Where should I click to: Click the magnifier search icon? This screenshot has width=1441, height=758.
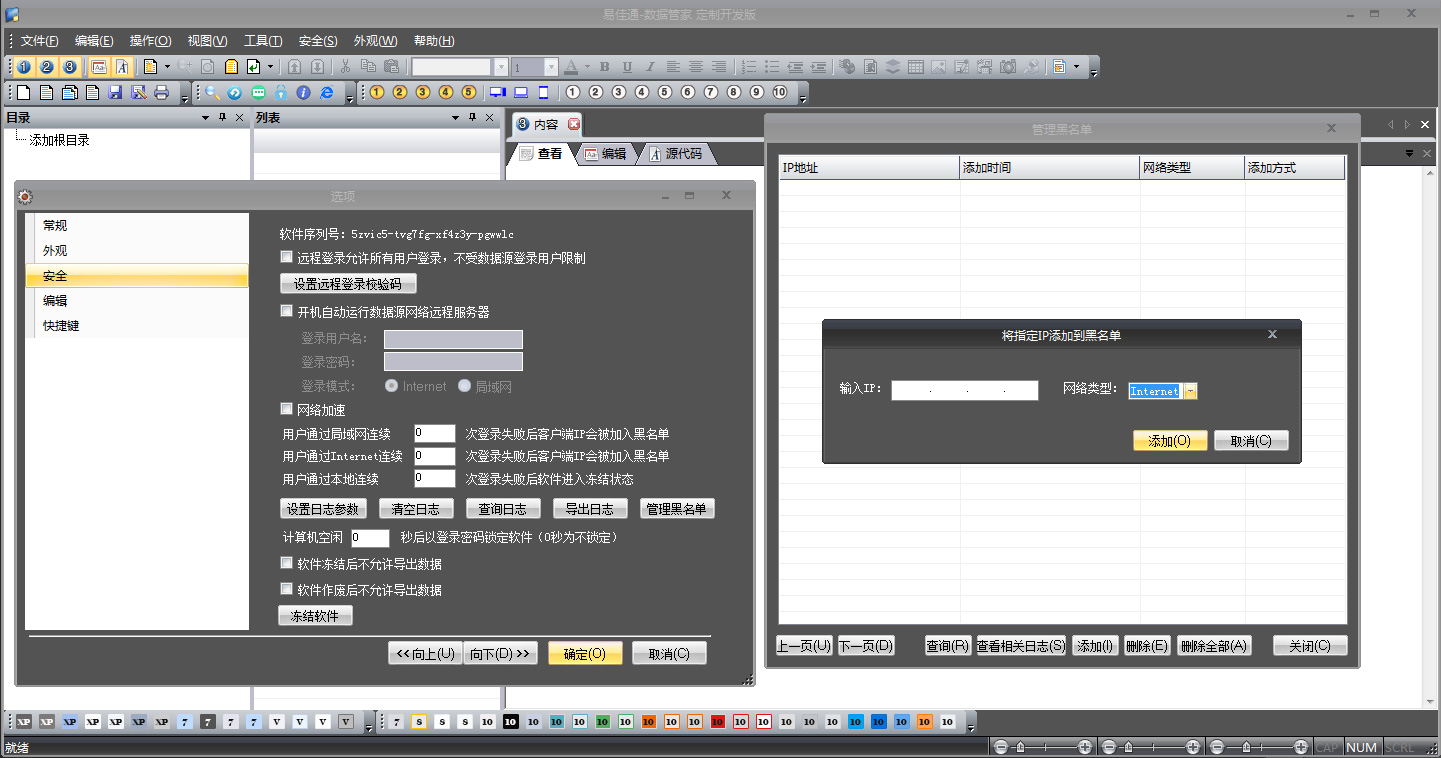click(212, 93)
